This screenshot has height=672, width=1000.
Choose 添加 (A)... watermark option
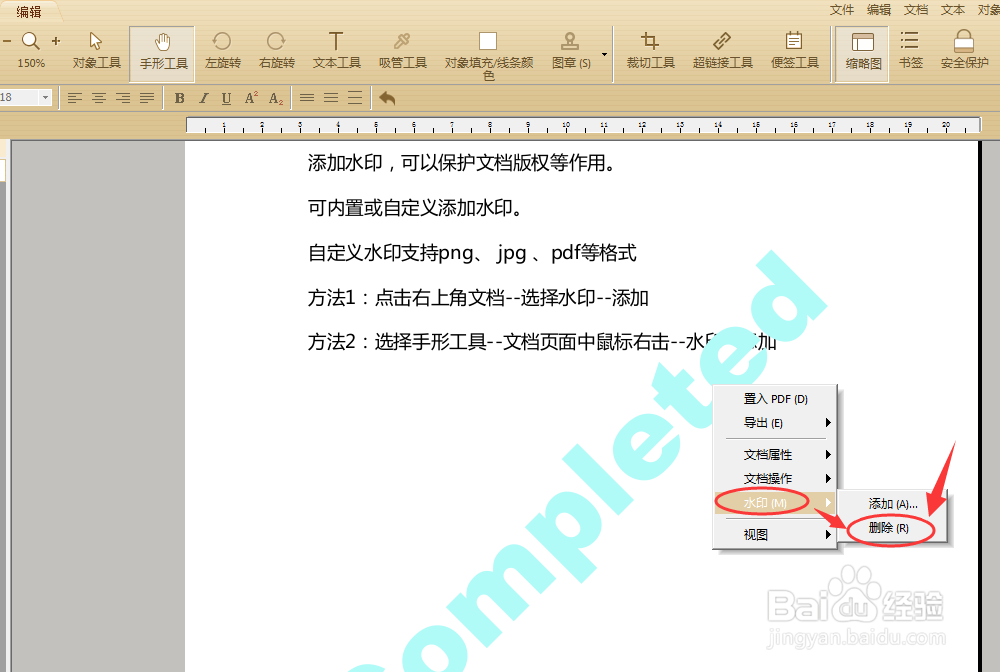tap(892, 504)
